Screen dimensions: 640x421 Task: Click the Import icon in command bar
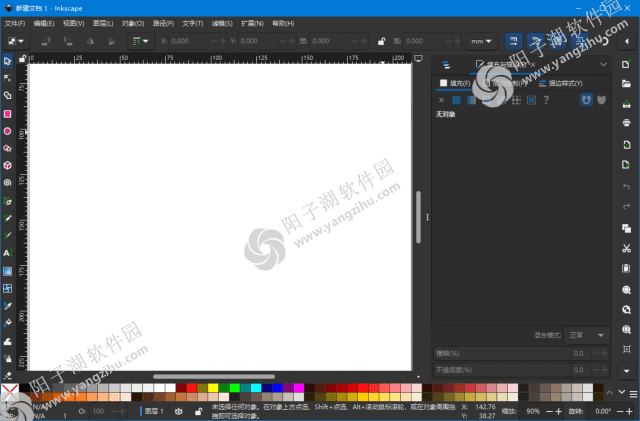[626, 145]
